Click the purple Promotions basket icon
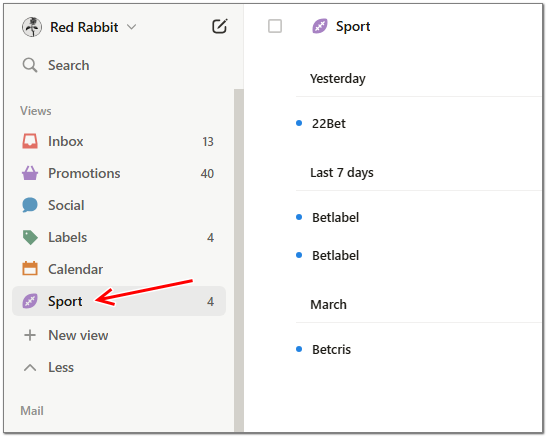The image size is (547, 437). (x=30, y=173)
